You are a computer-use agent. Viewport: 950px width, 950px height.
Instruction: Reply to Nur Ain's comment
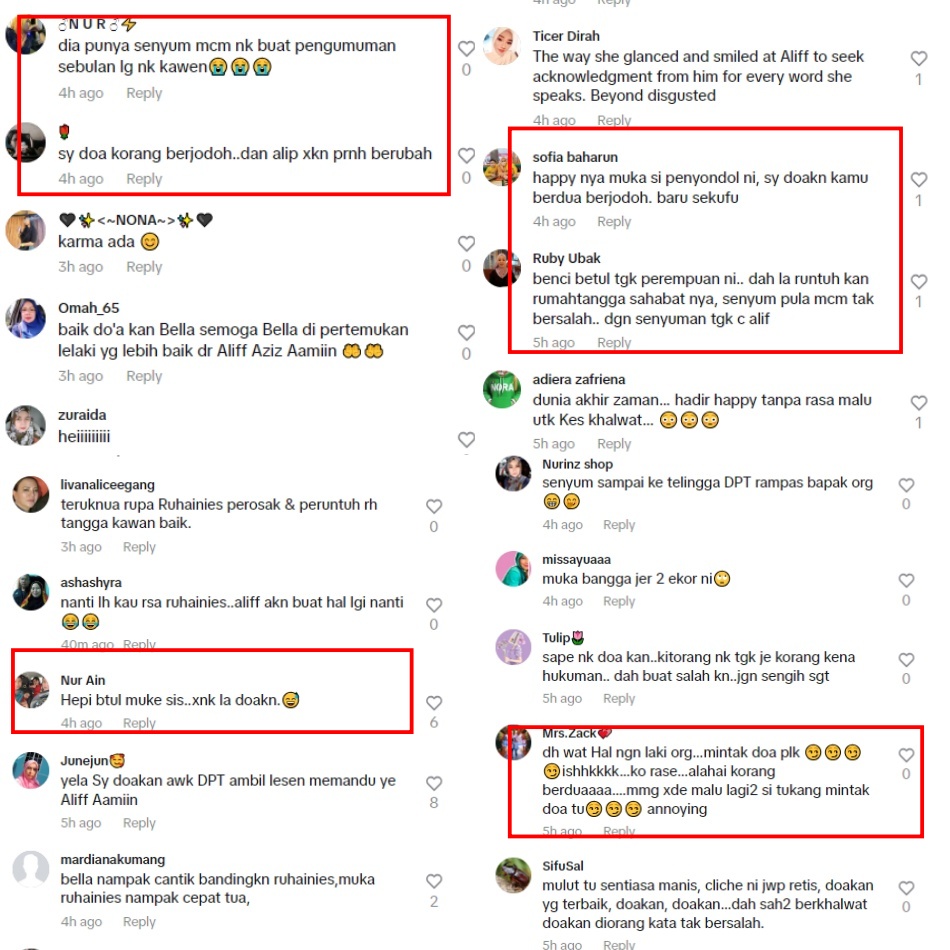coord(139,723)
